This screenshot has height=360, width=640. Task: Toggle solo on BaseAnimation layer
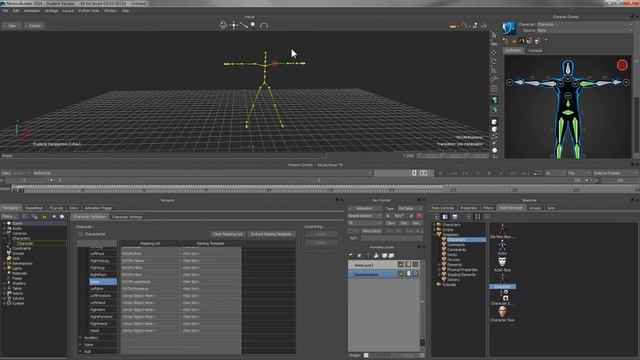click(408, 274)
